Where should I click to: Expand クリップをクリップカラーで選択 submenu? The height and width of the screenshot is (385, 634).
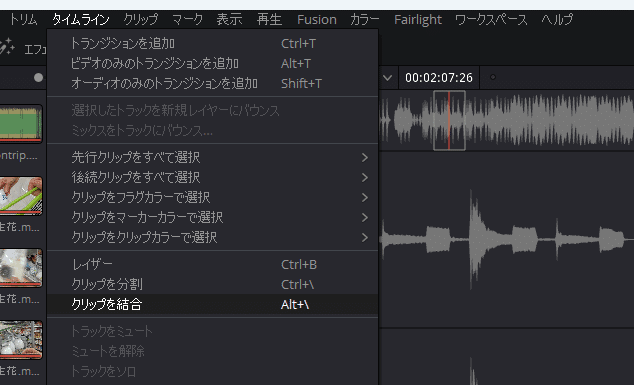coord(213,237)
